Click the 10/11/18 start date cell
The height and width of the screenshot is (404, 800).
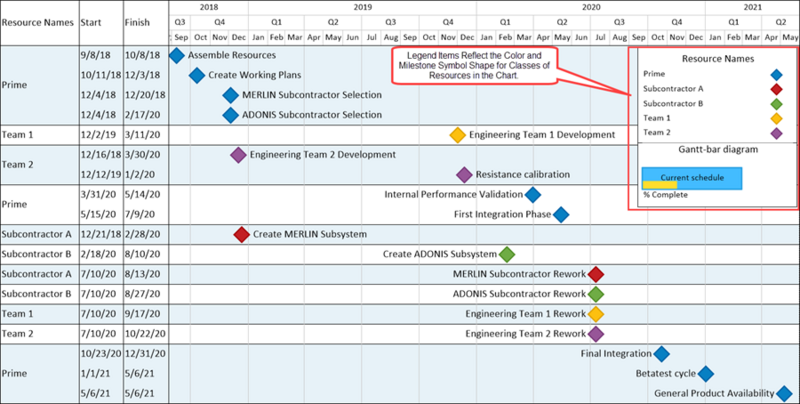101,75
